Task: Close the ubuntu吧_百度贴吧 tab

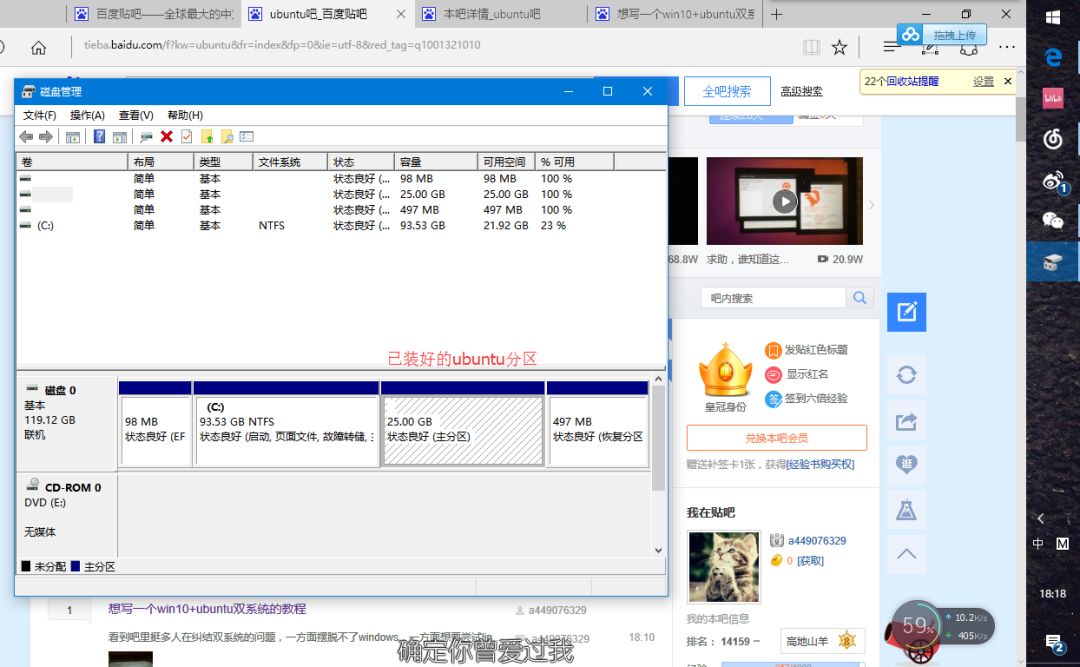Action: (x=401, y=14)
